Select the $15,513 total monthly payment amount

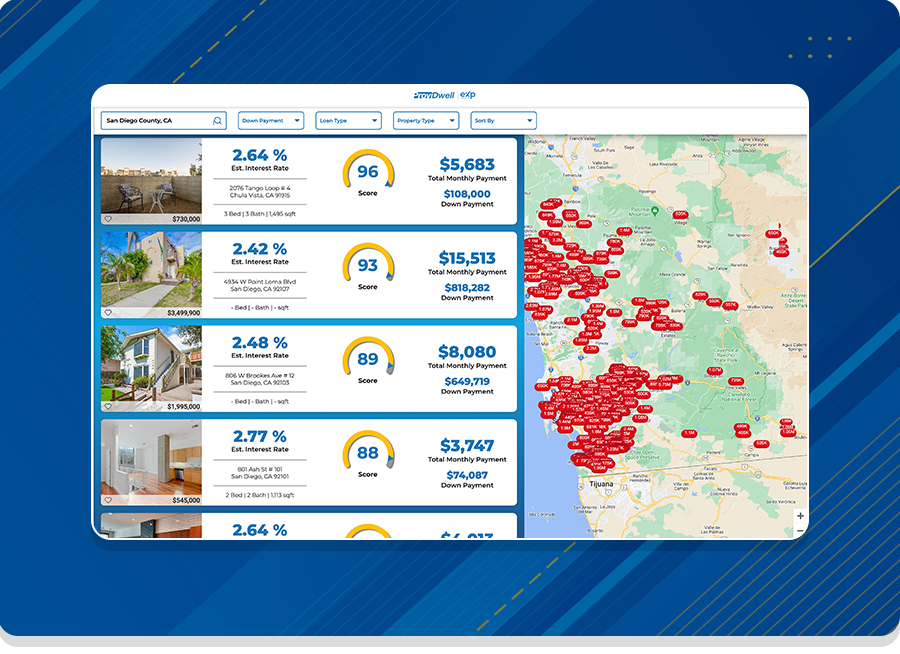[x=467, y=258]
